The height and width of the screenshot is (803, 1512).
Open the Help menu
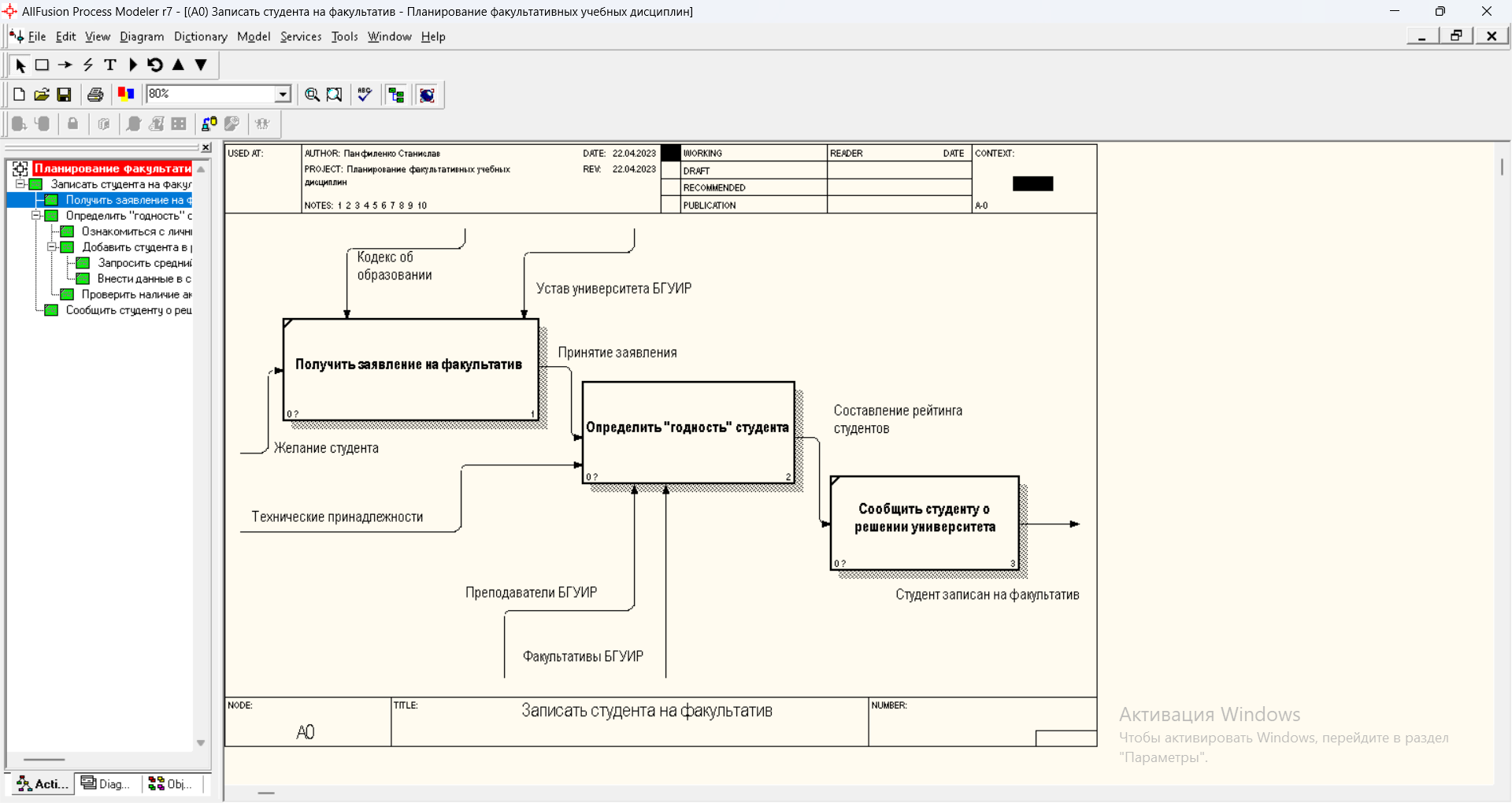(x=433, y=36)
